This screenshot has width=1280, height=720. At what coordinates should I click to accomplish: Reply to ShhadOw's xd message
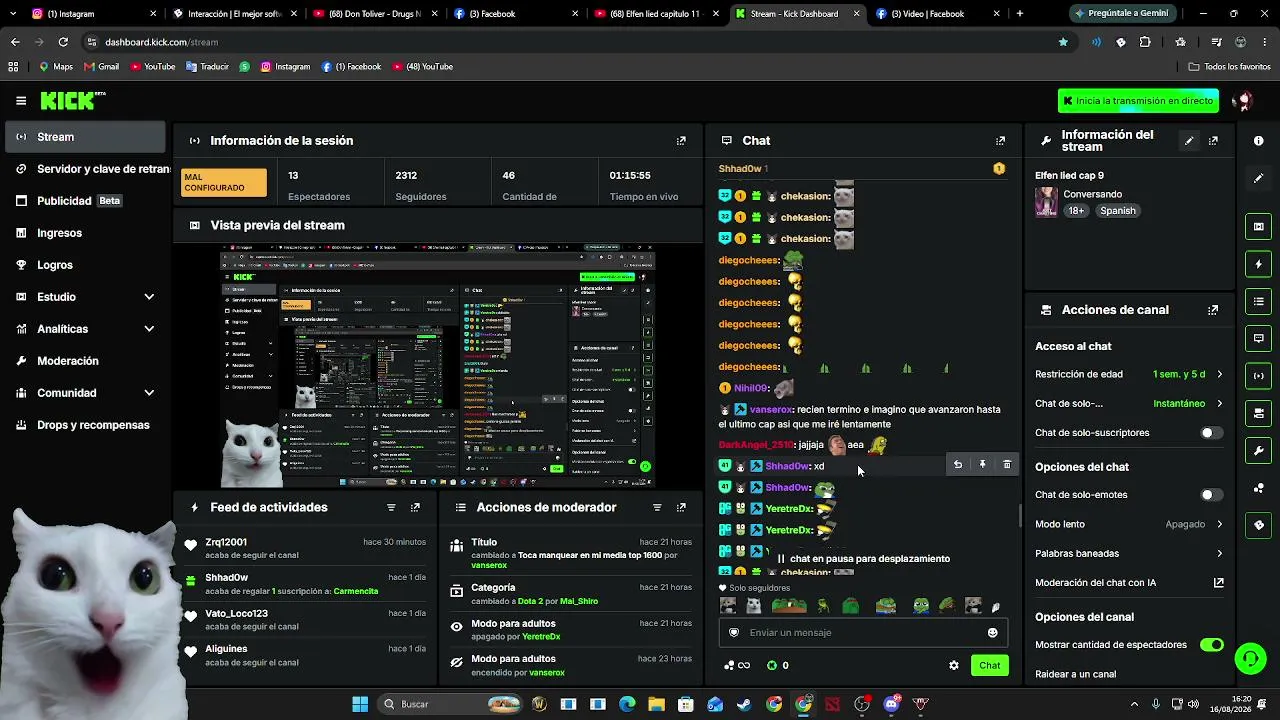pos(958,465)
